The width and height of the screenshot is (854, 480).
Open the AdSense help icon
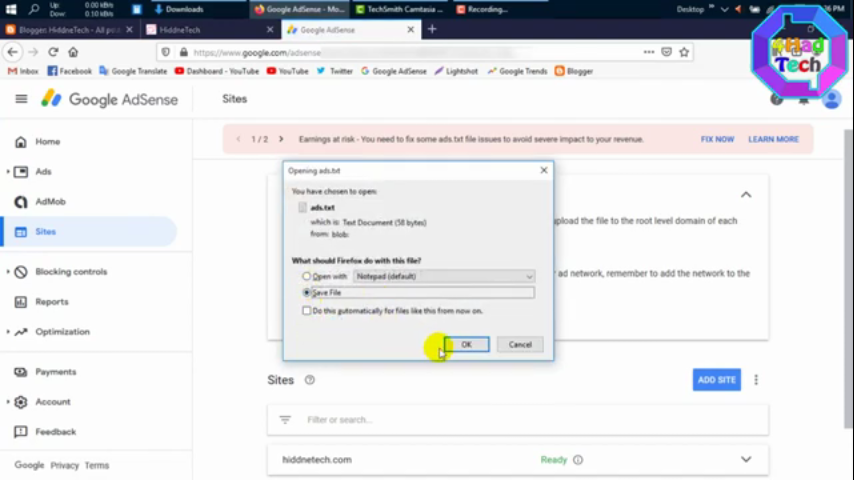click(x=777, y=99)
